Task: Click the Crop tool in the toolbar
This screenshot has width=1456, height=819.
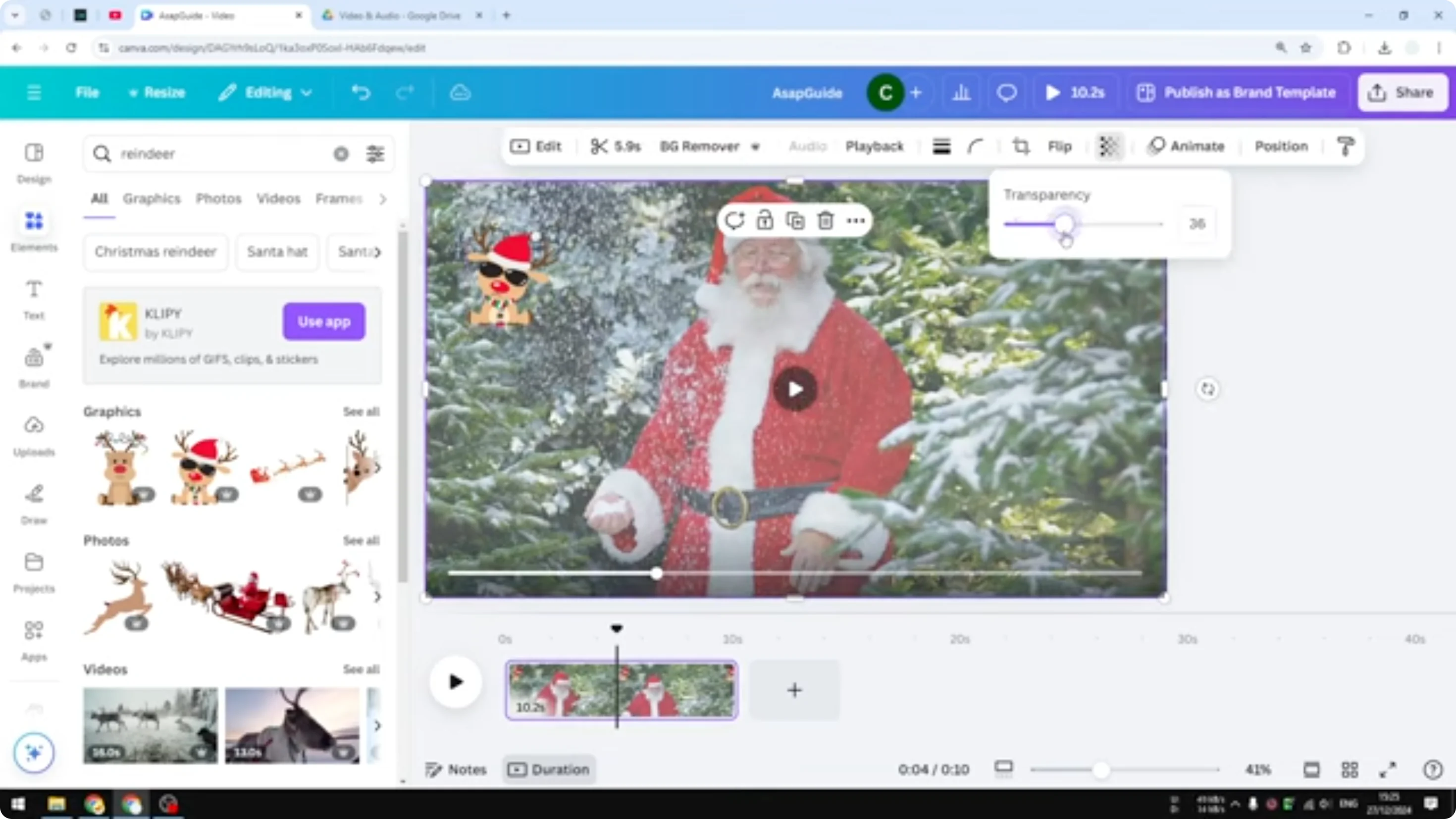Action: 1021,147
